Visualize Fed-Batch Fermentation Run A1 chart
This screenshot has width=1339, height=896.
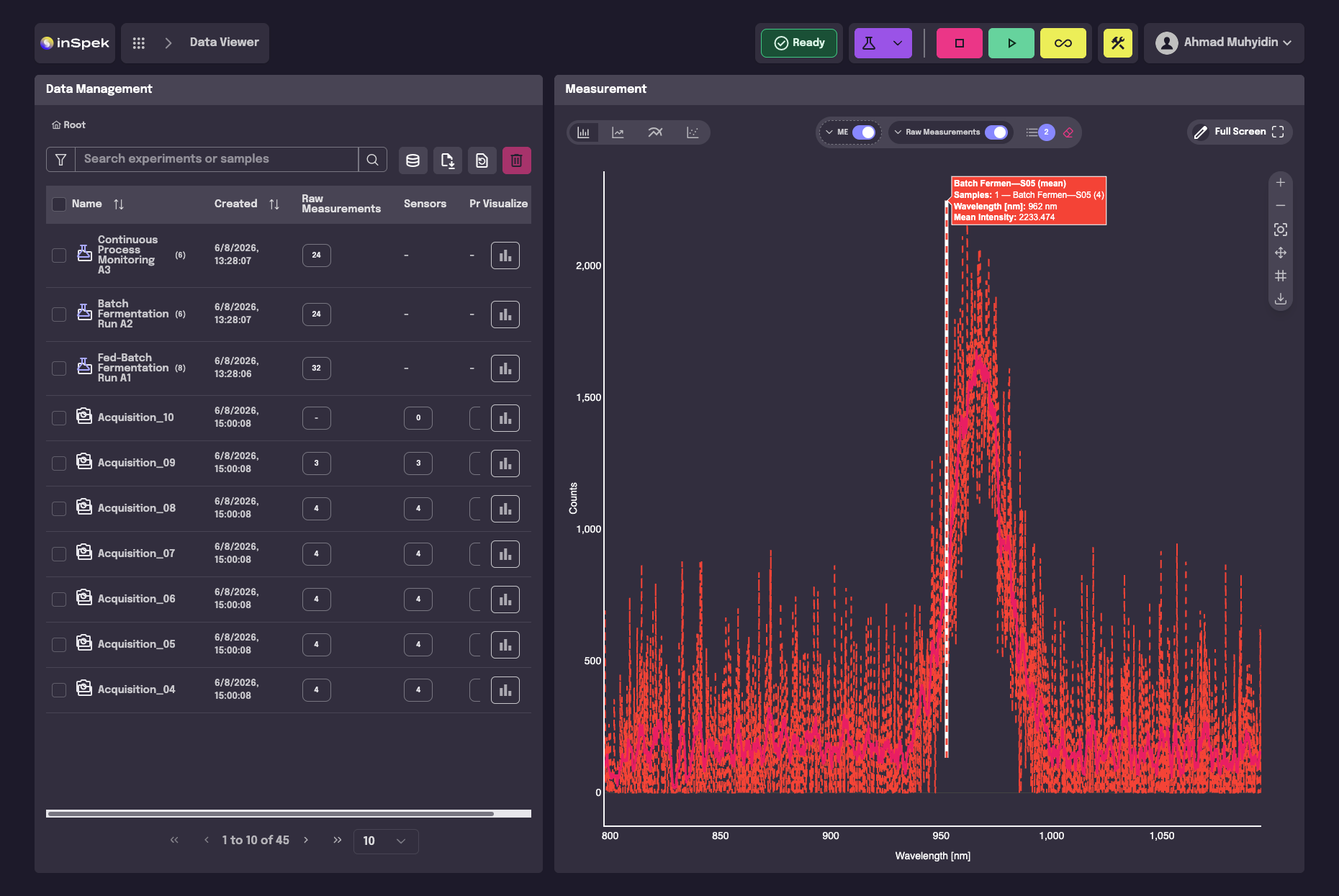tap(505, 368)
